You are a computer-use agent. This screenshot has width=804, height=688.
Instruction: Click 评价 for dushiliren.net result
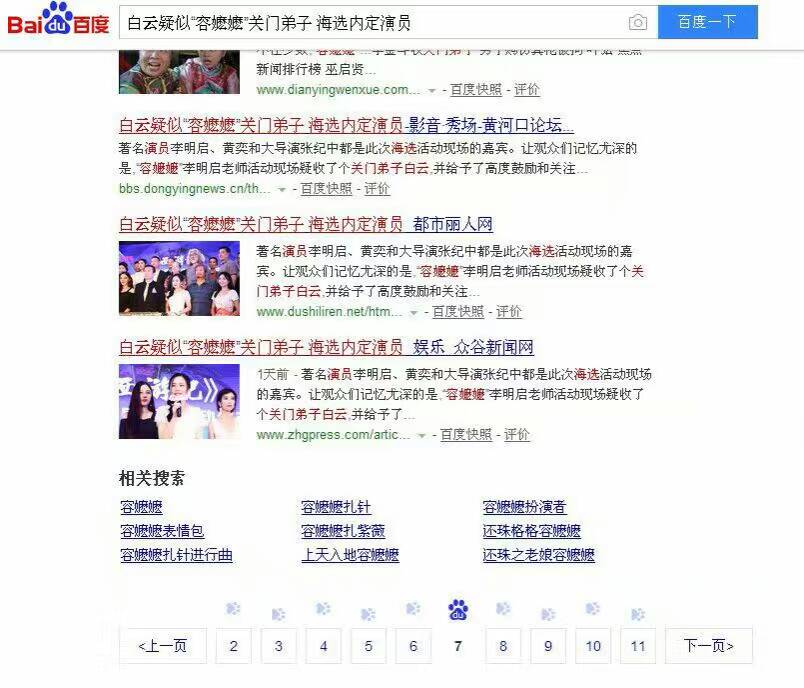point(509,312)
